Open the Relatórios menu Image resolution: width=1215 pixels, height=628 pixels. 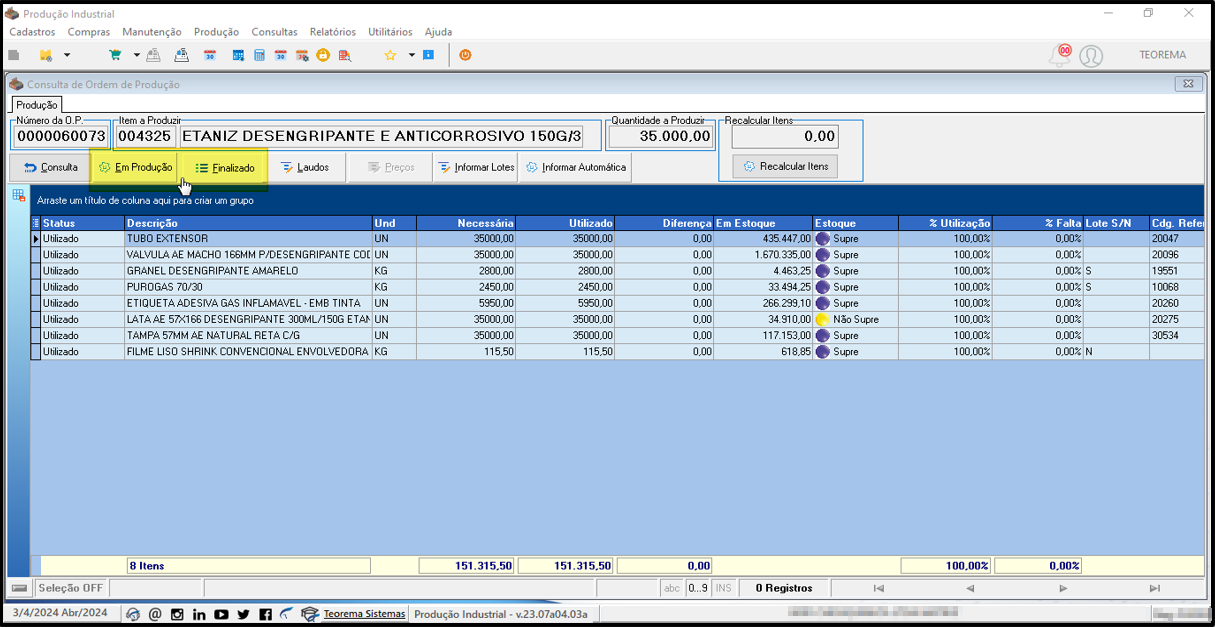pyautogui.click(x=333, y=32)
